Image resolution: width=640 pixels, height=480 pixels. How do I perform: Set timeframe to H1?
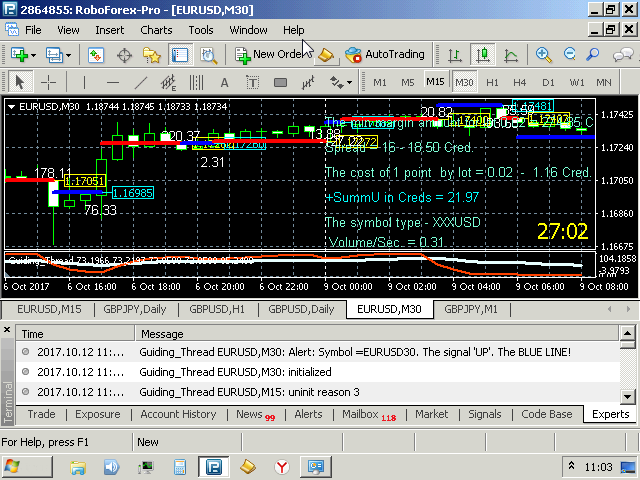coord(492,82)
